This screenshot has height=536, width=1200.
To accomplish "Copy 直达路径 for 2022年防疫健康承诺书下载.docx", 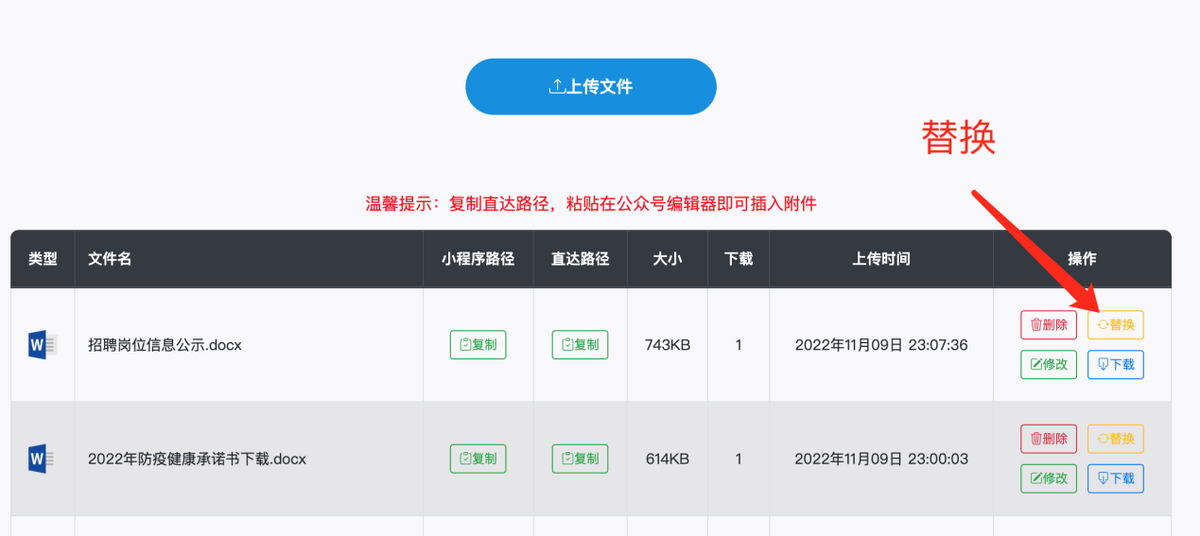I will click(x=580, y=459).
